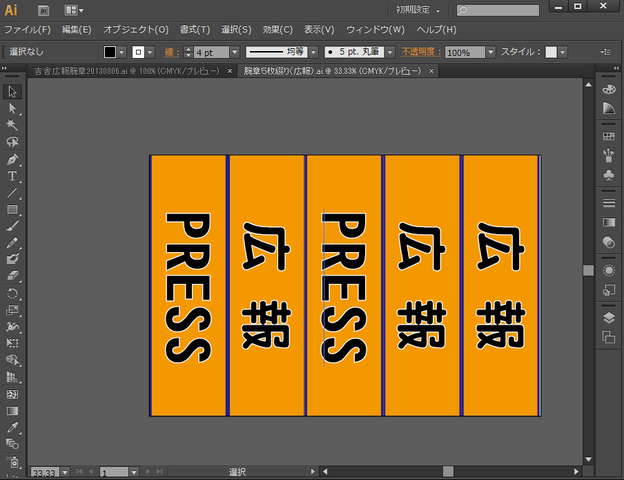This screenshot has height=480, width=624.
Task: Click the 線 stroke panel link
Action: click(172, 52)
